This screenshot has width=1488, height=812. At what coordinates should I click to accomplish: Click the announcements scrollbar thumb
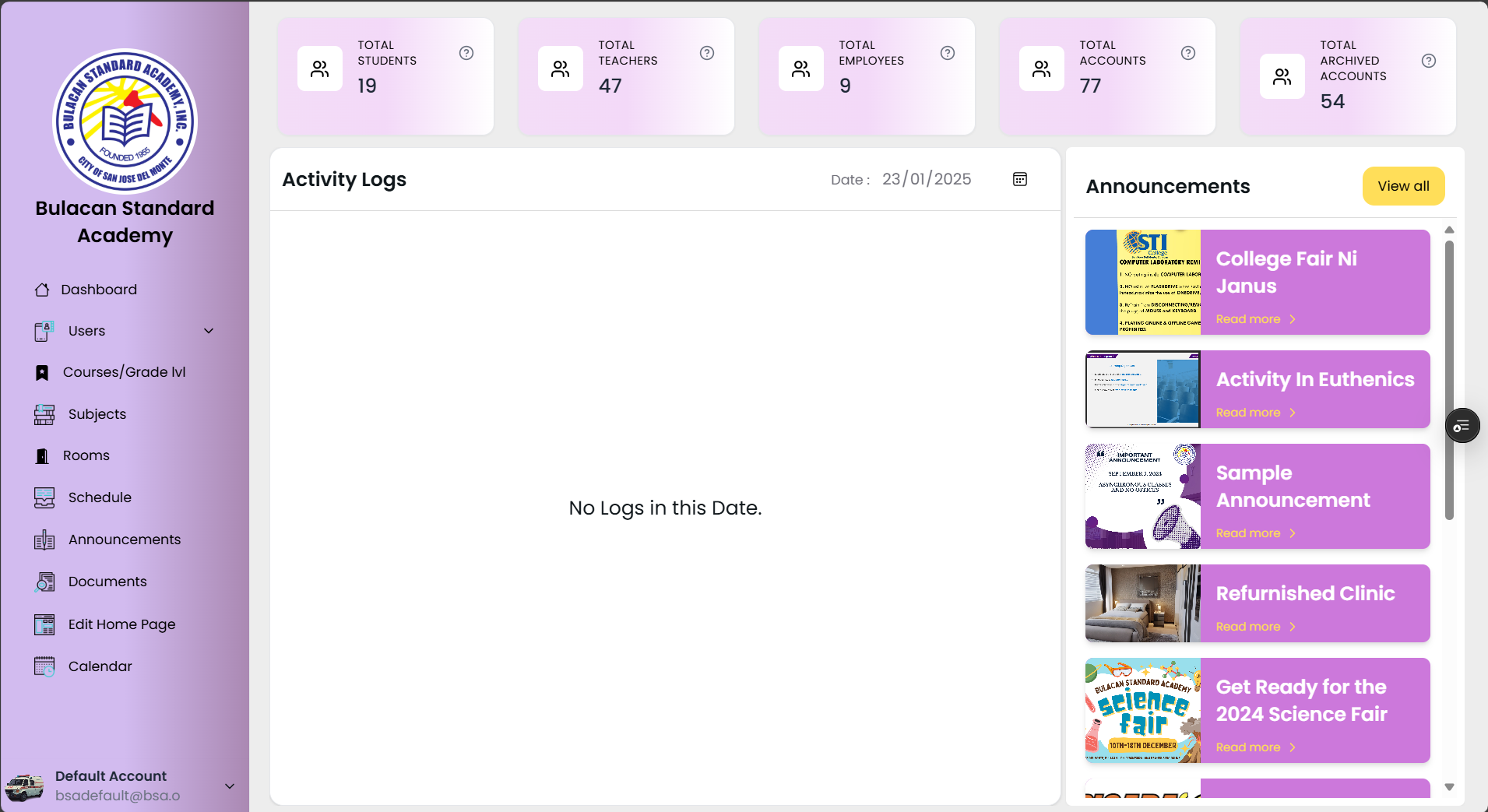(1449, 380)
